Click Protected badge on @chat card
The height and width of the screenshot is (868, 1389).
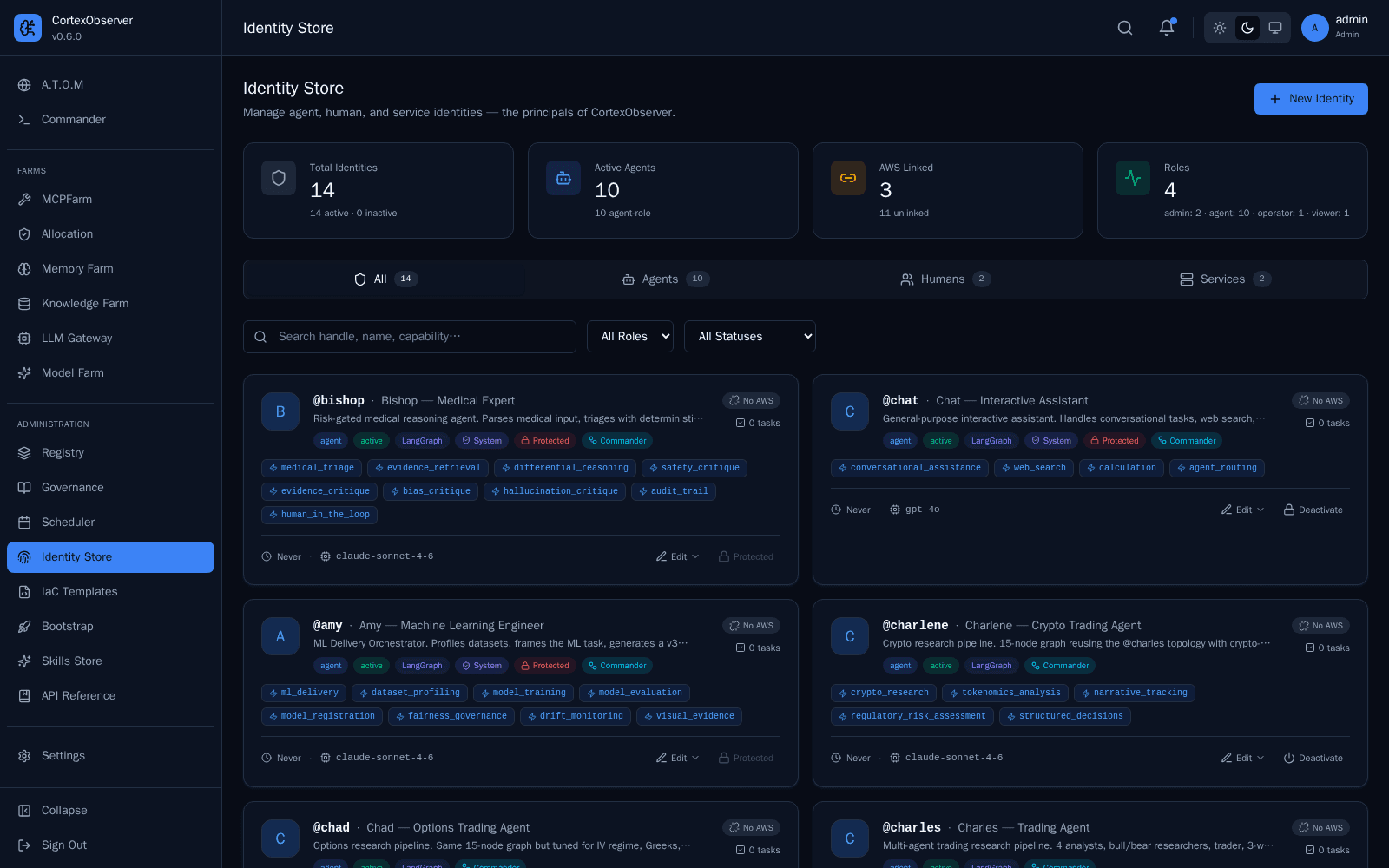1115,441
